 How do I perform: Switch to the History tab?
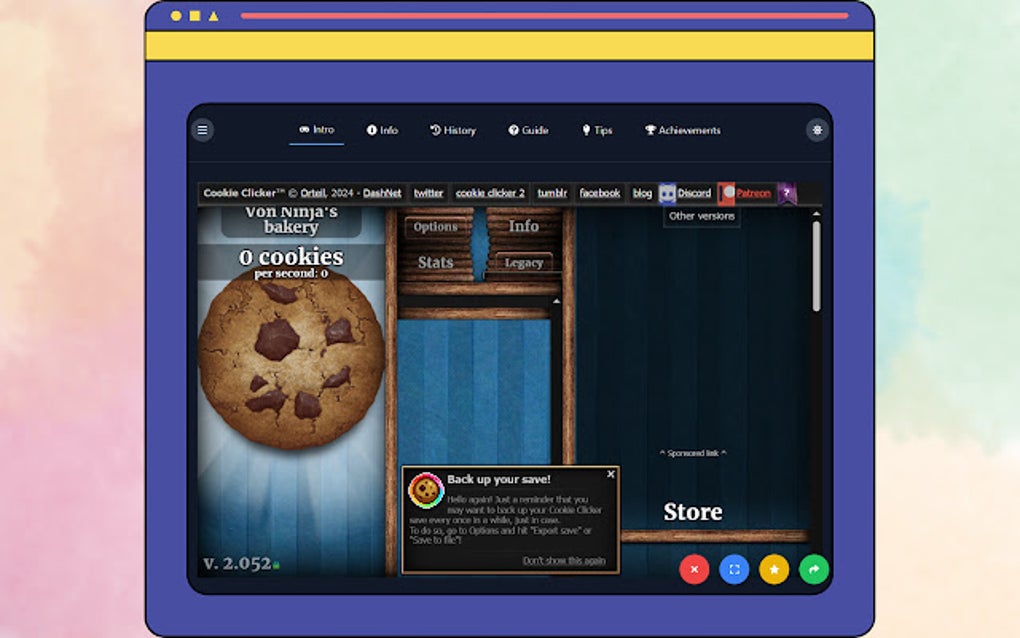pos(452,130)
